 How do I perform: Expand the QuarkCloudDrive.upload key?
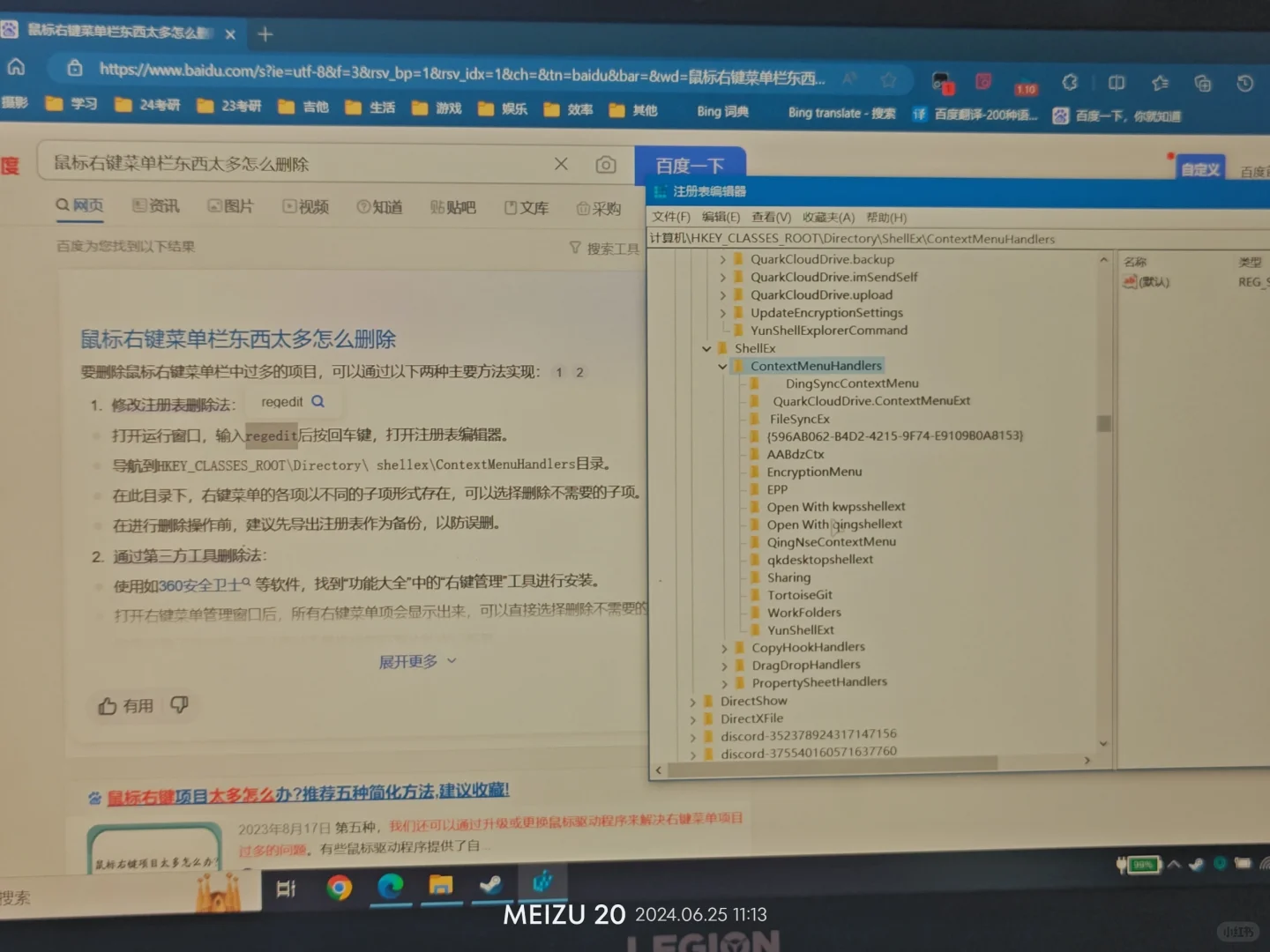[x=722, y=294]
